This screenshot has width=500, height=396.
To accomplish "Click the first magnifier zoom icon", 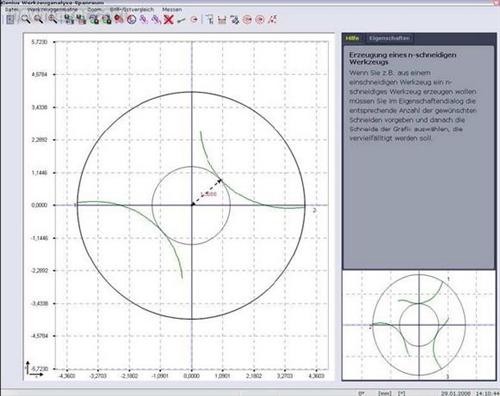I will [25, 19].
